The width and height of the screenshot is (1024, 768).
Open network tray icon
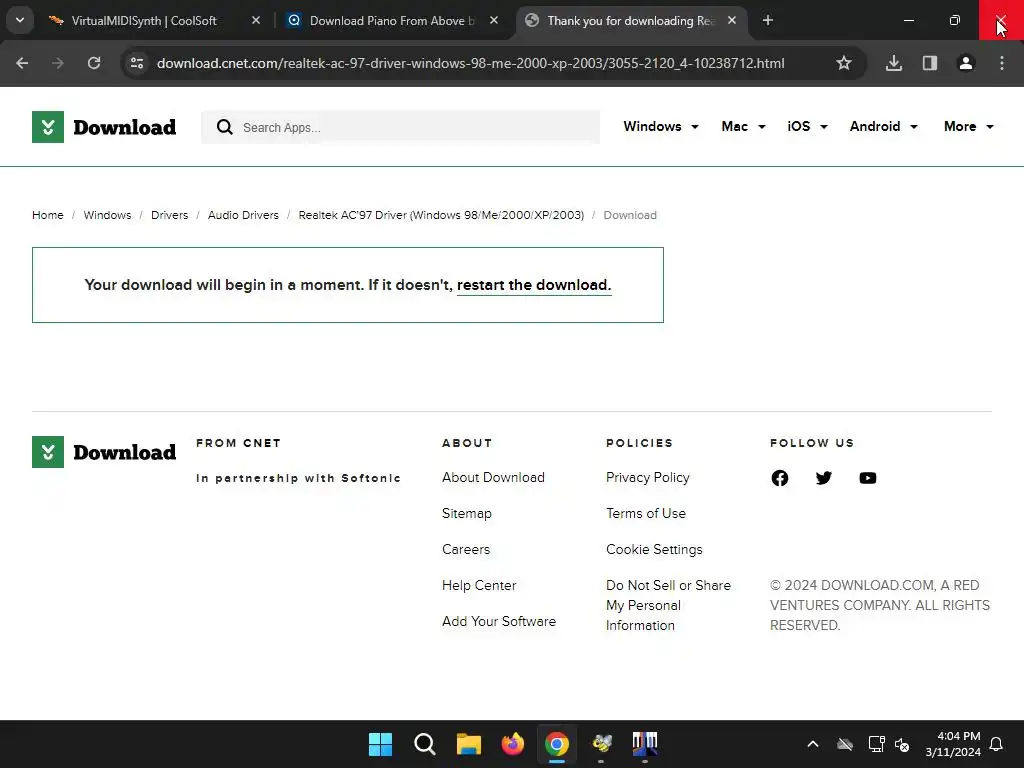point(876,744)
